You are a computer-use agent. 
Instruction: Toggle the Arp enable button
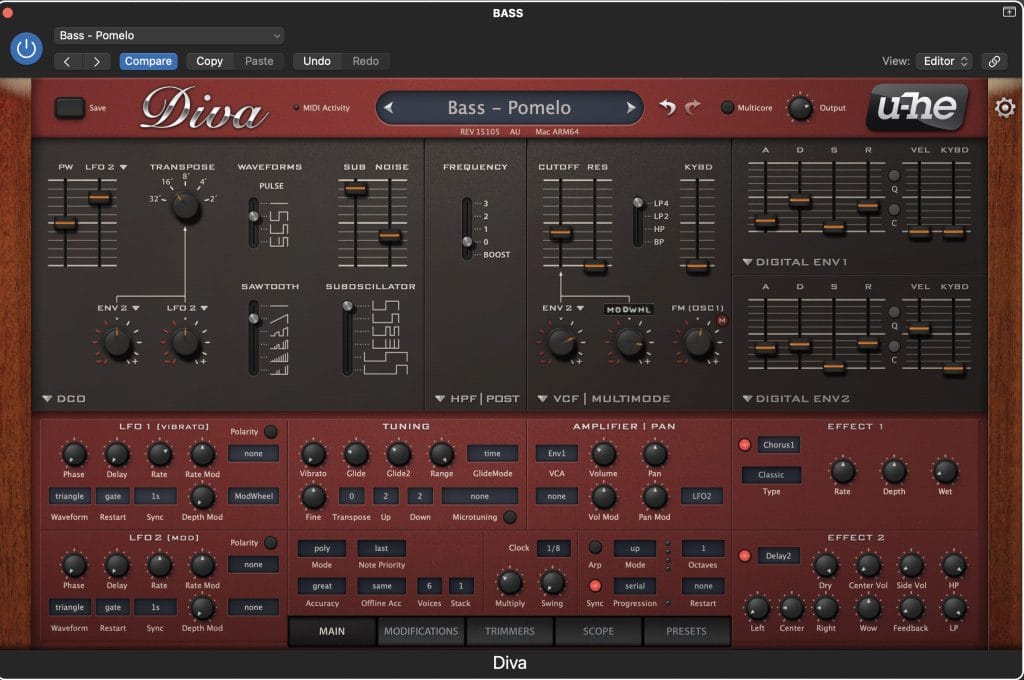coord(595,548)
